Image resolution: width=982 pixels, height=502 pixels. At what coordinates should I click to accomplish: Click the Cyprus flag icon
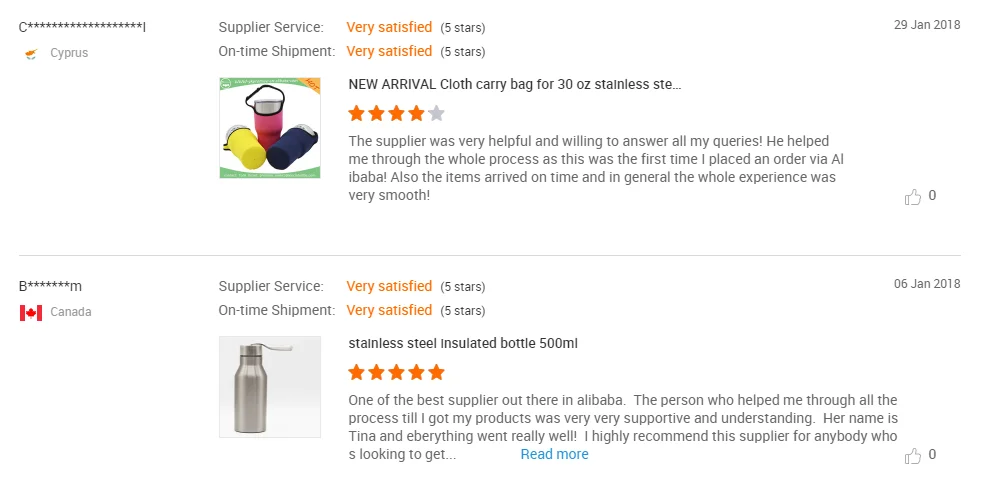tap(31, 54)
